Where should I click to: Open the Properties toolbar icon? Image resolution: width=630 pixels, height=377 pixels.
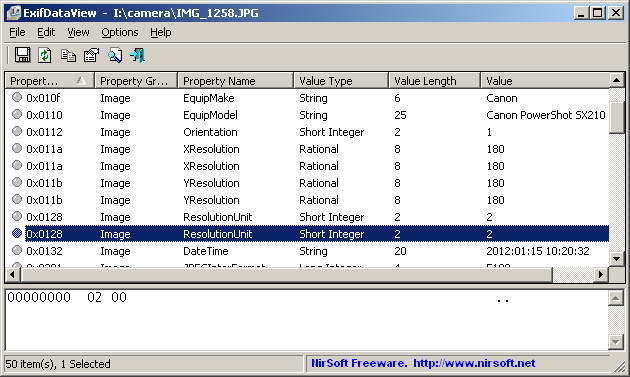coord(91,55)
